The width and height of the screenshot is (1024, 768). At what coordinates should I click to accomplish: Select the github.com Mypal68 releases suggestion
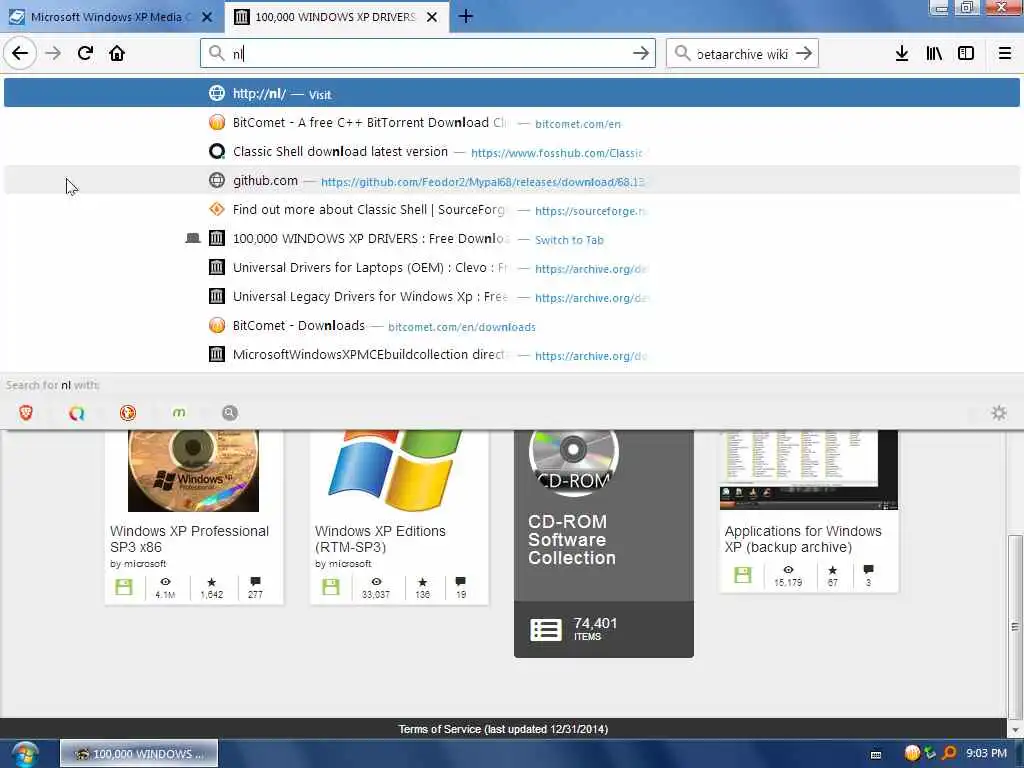[x=512, y=181]
